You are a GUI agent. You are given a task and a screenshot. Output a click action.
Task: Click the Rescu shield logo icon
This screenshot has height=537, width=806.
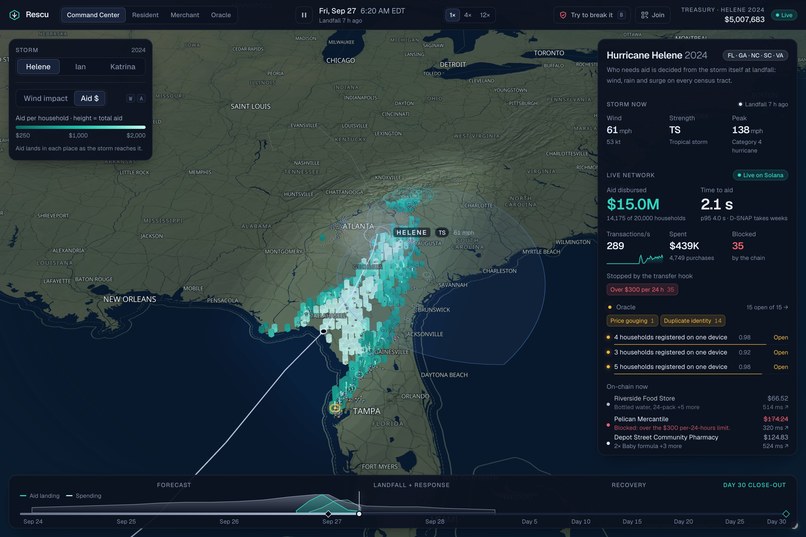click(x=14, y=15)
